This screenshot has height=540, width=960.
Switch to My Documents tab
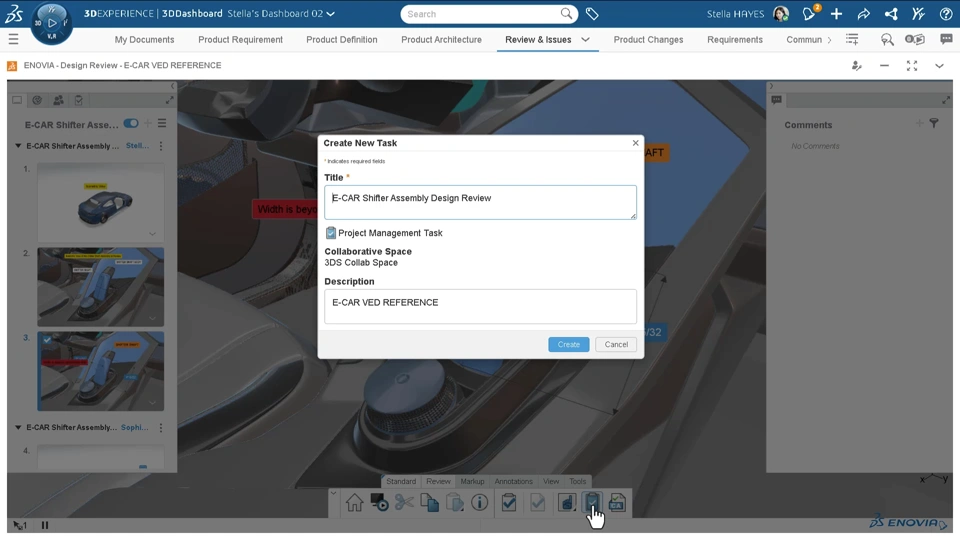tap(144, 39)
